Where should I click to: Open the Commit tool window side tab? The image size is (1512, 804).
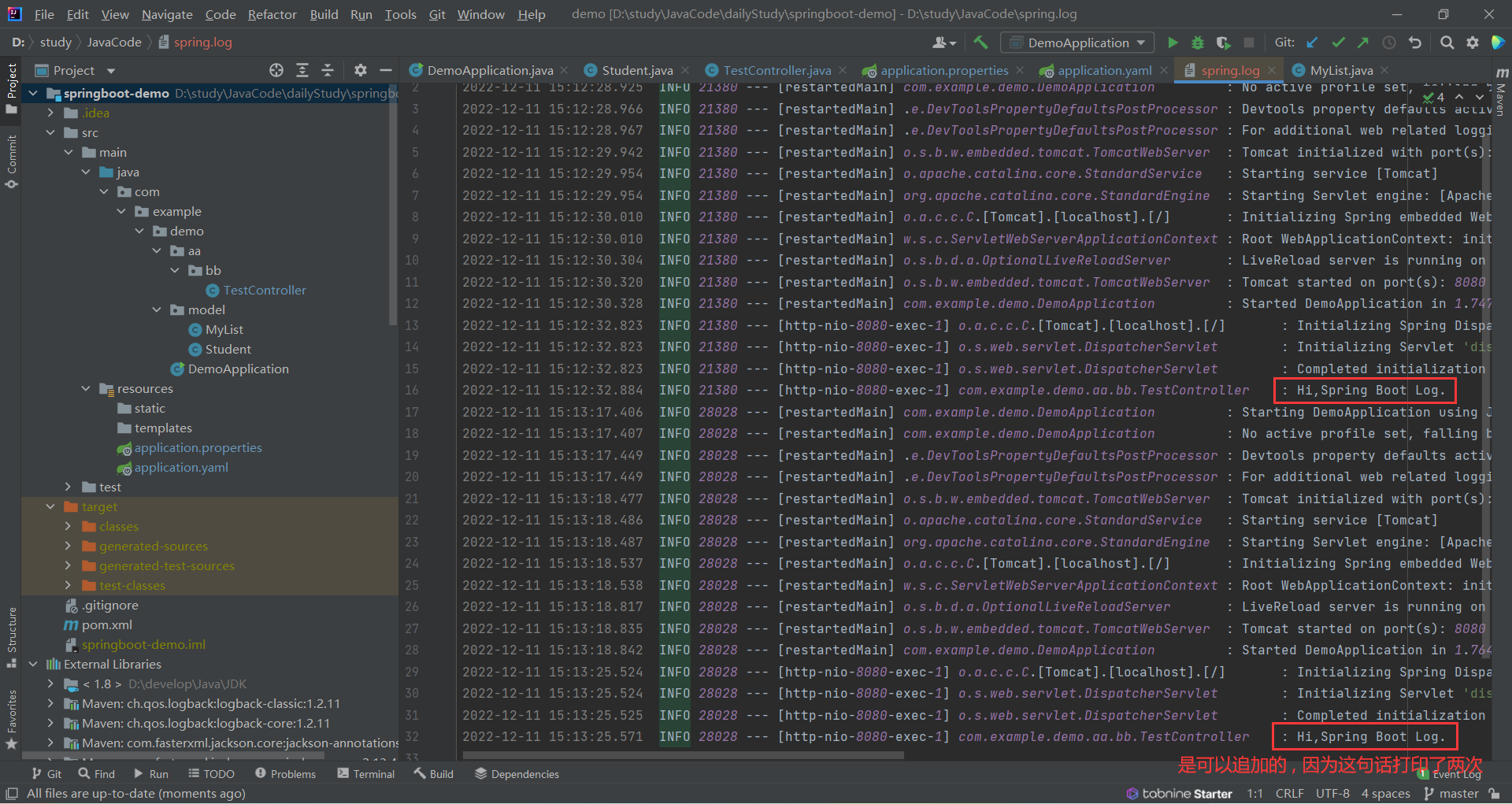(x=11, y=161)
